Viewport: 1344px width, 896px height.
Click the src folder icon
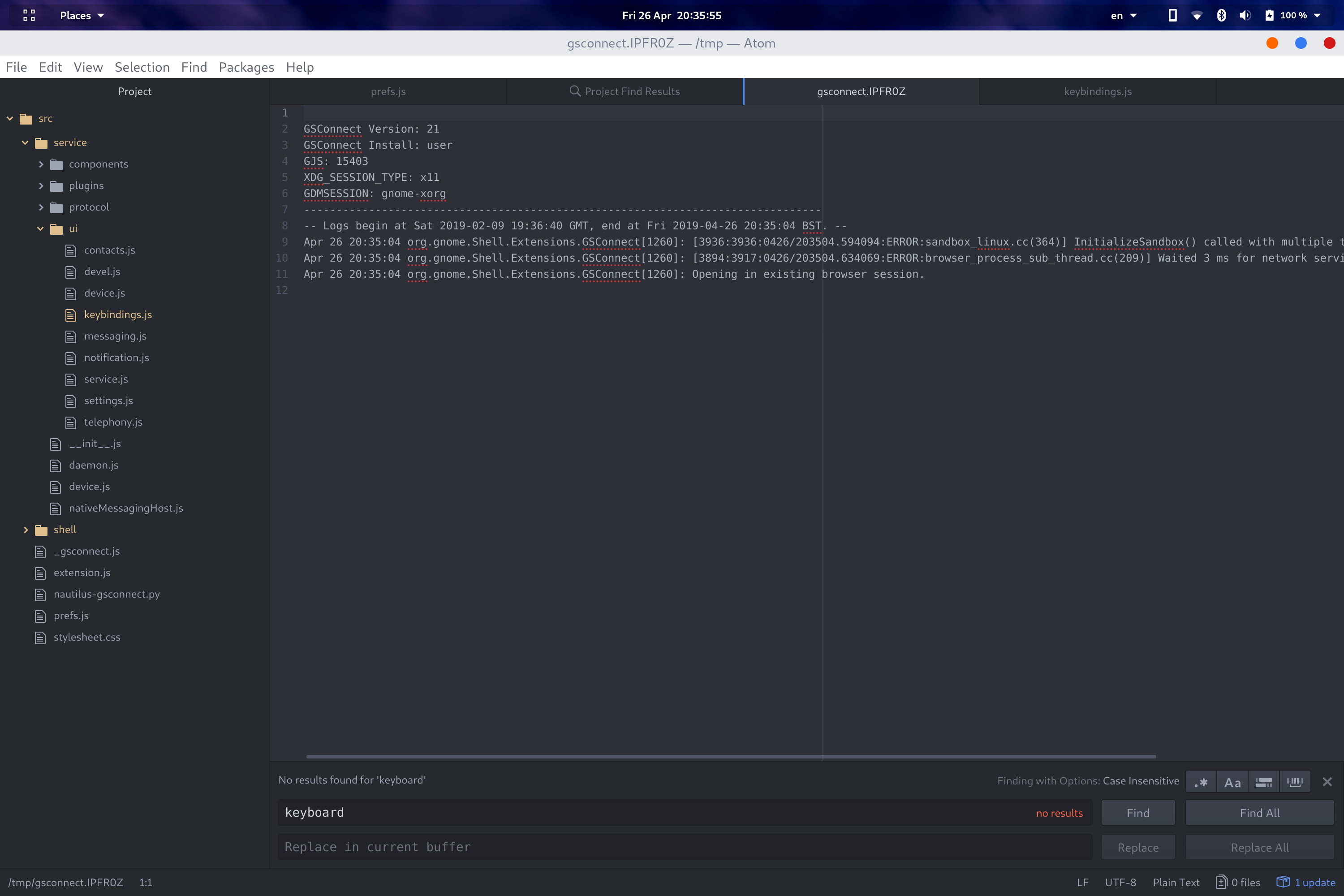click(x=26, y=119)
